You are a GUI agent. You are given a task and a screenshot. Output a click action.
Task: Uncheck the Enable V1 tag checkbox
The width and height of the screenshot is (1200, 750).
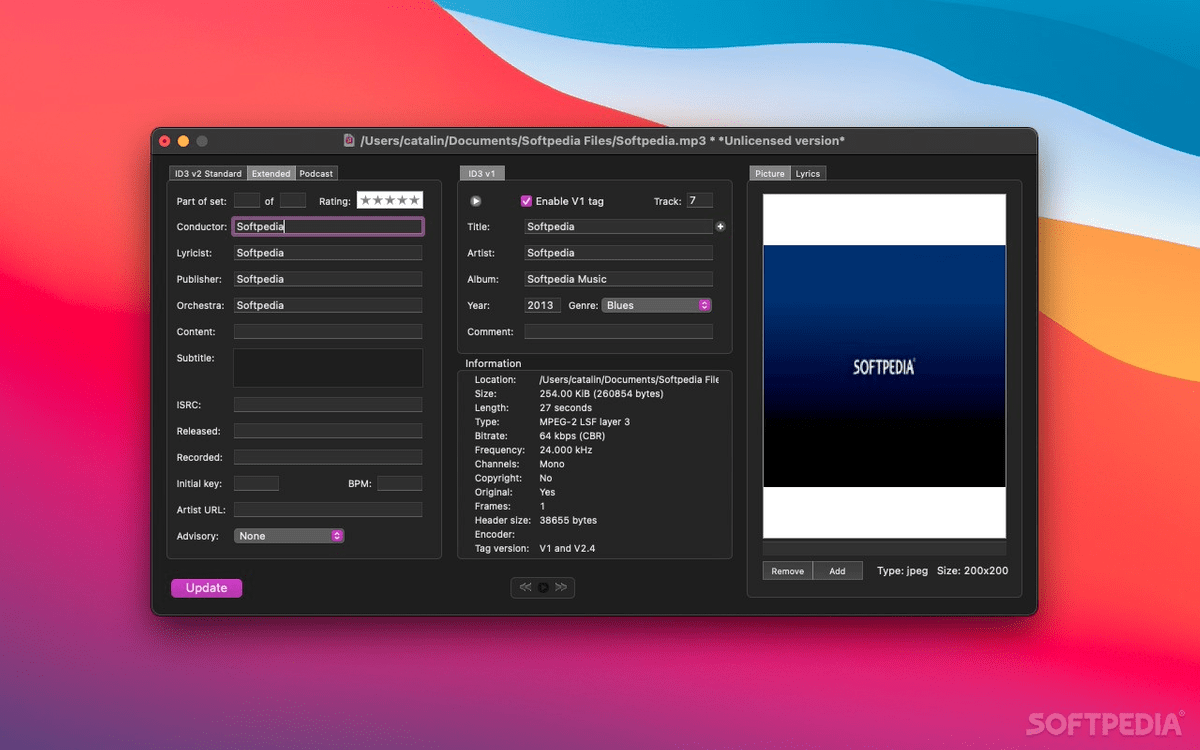tap(525, 200)
